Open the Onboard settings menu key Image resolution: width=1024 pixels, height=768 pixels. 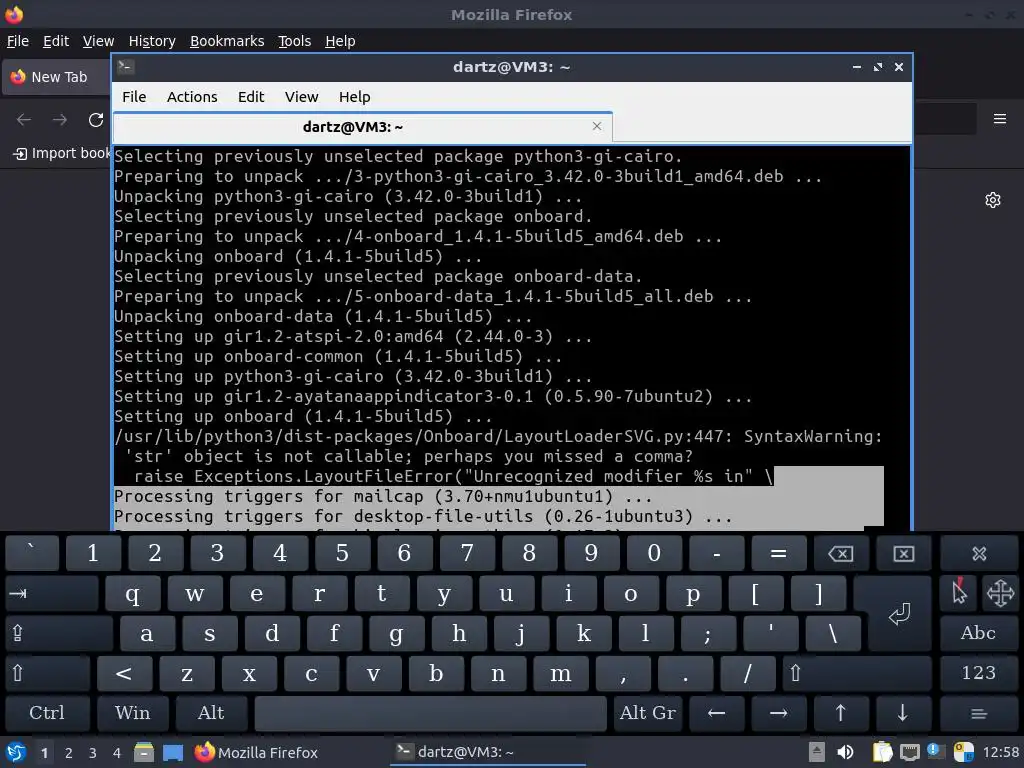[978, 713]
